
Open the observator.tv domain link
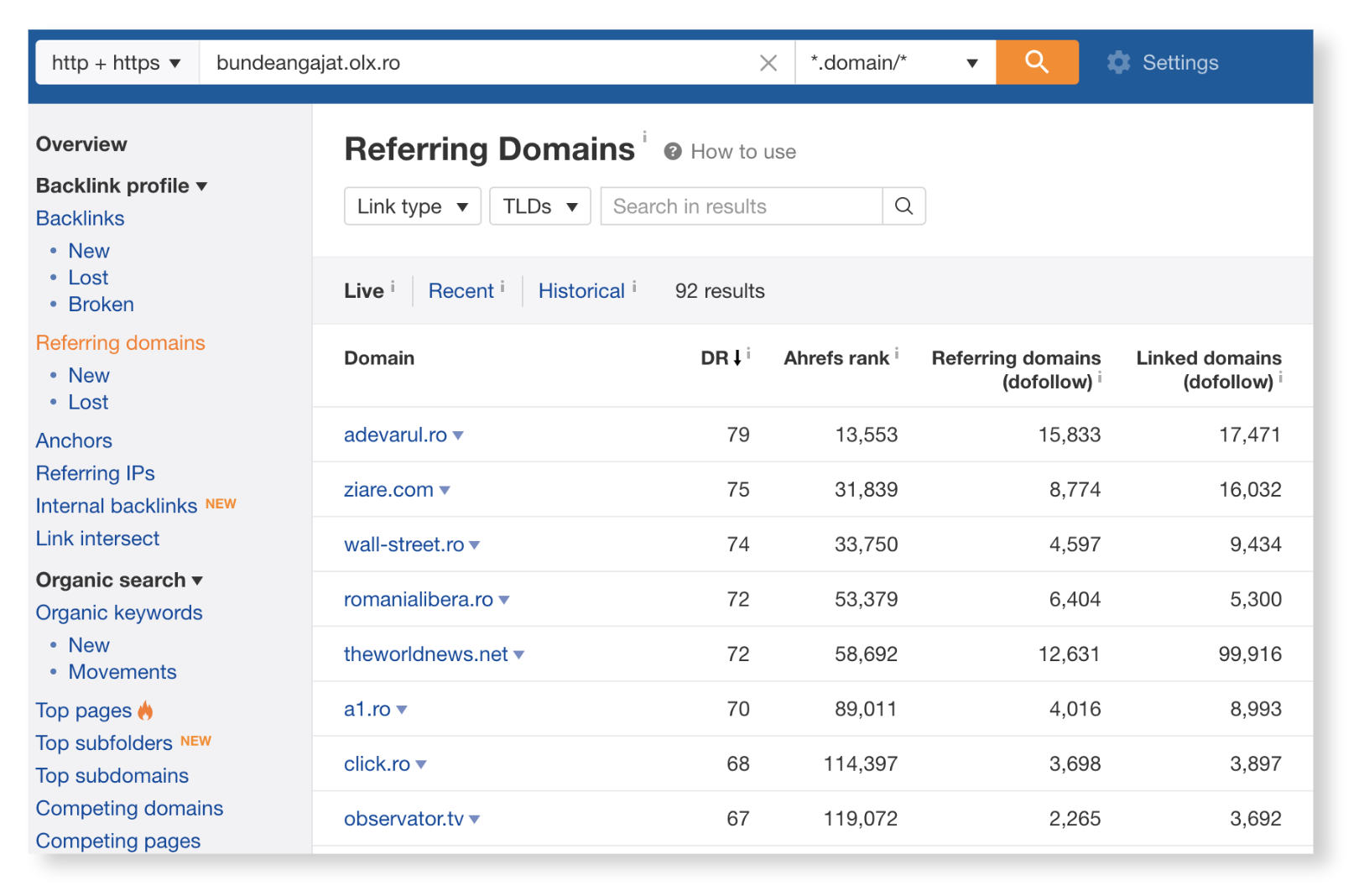(x=404, y=819)
